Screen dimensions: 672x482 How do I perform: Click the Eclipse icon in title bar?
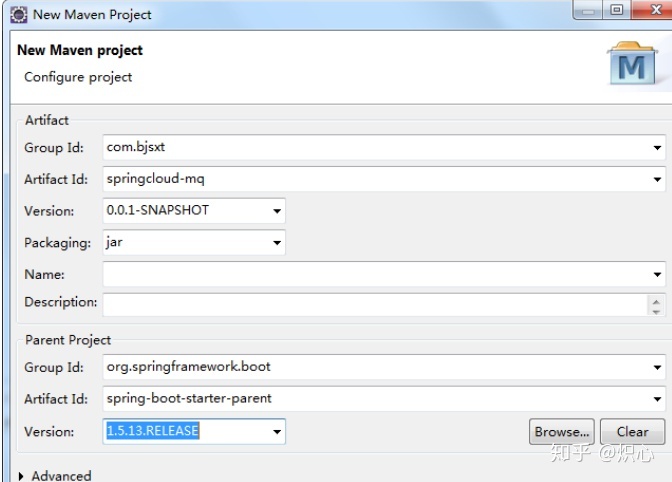click(18, 15)
